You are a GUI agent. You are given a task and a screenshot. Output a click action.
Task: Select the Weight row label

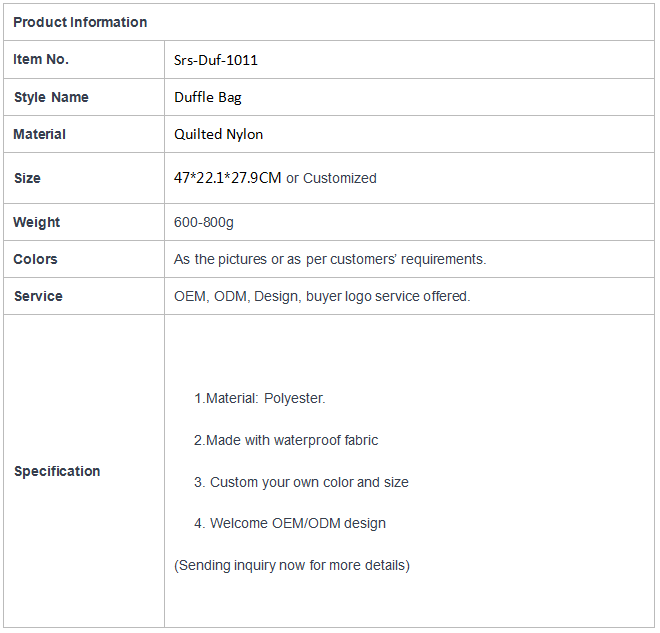point(37,222)
